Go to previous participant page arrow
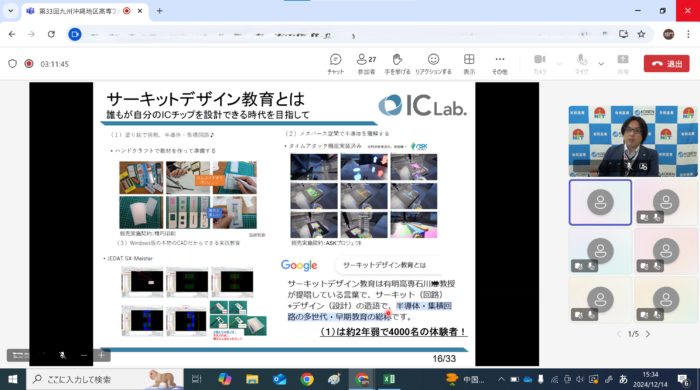 [619, 334]
